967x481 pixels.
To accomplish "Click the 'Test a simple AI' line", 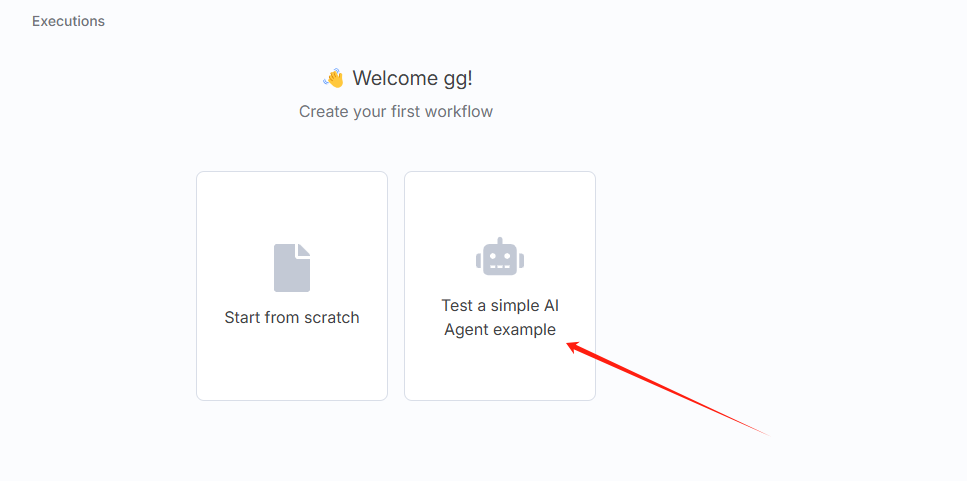I will point(500,306).
